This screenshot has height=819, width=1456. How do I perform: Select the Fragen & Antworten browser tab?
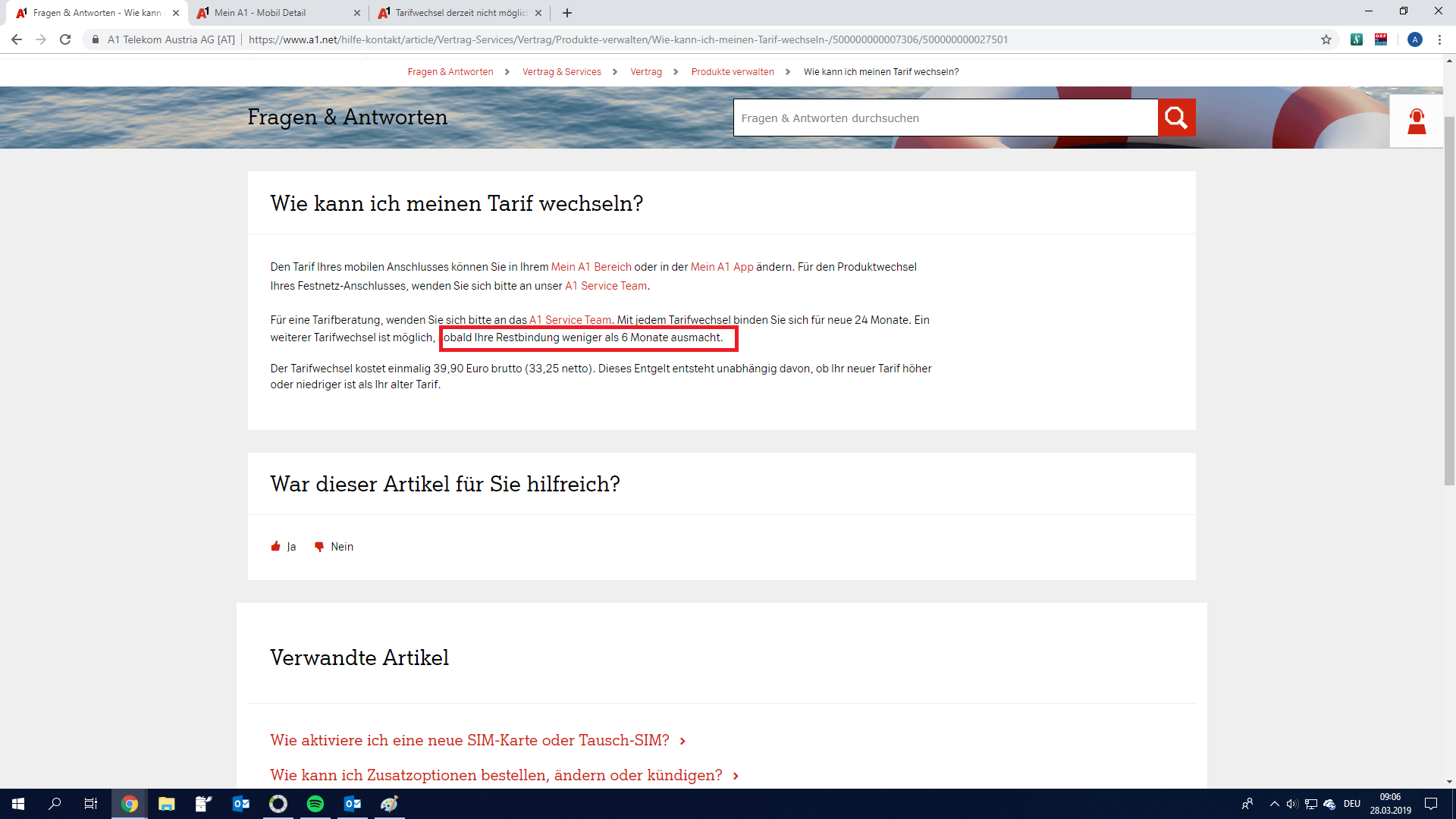[x=96, y=13]
